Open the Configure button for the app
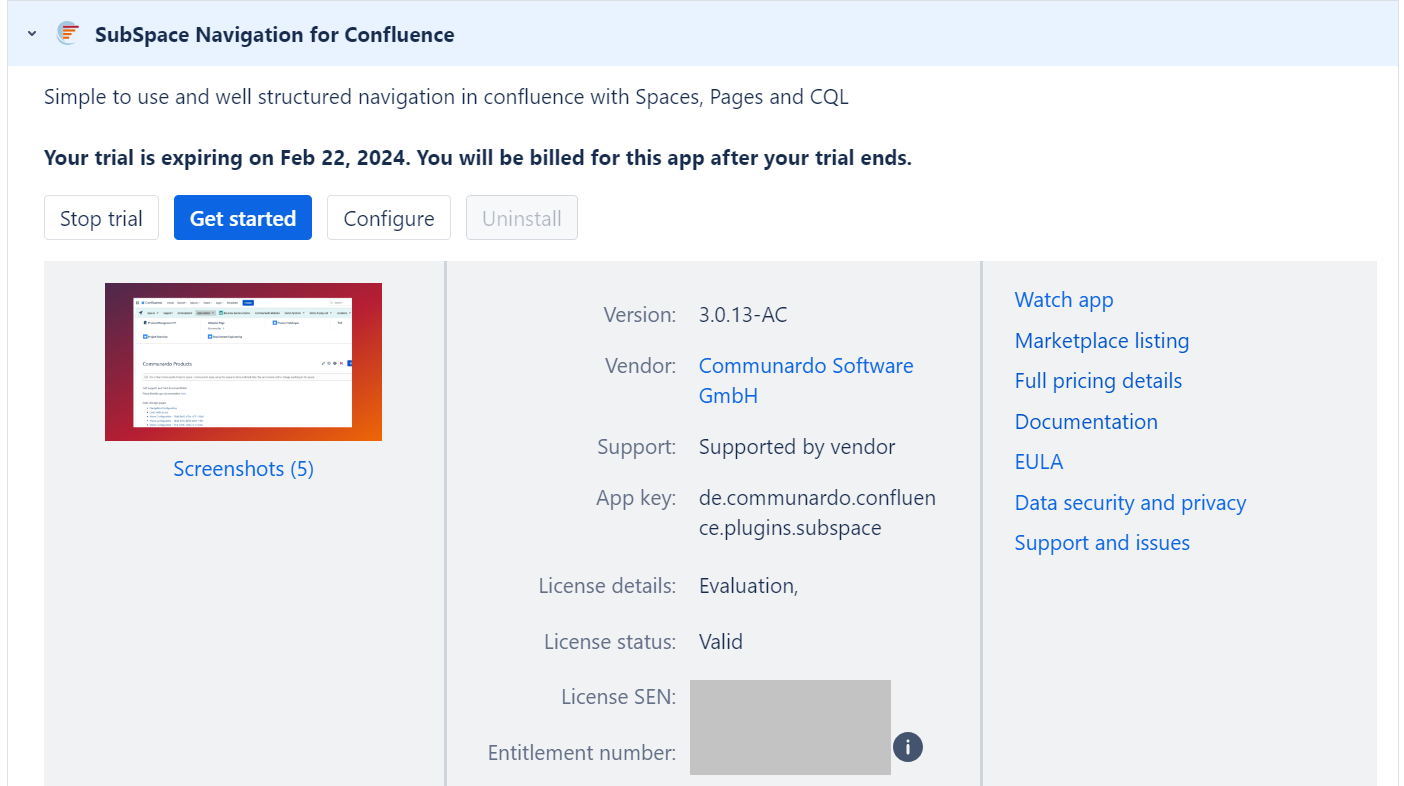The image size is (1404, 786). tap(389, 218)
